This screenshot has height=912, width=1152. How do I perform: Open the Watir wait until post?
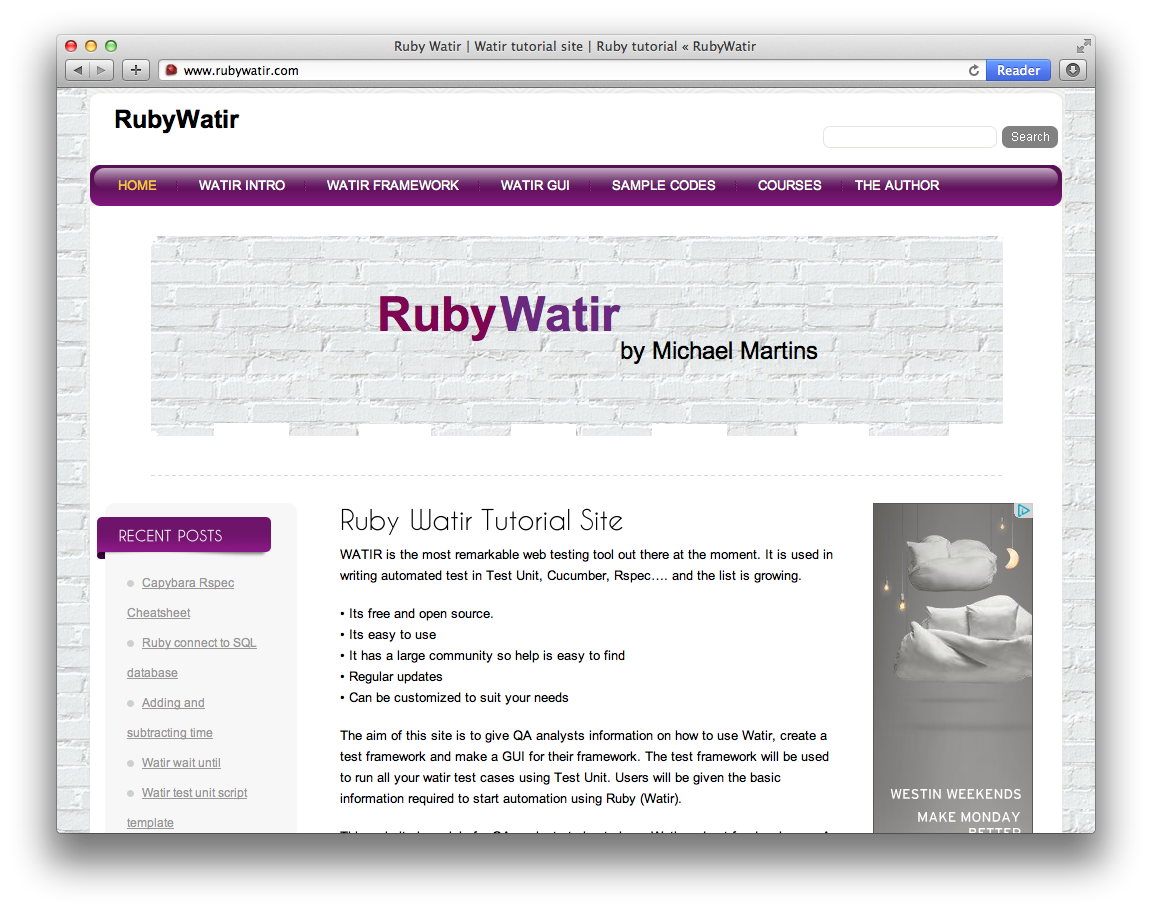point(181,763)
